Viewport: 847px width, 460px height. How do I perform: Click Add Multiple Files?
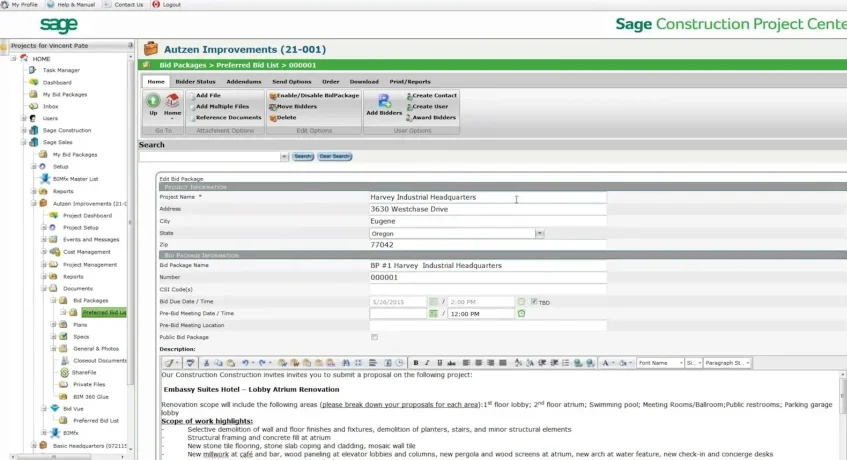click(222, 106)
